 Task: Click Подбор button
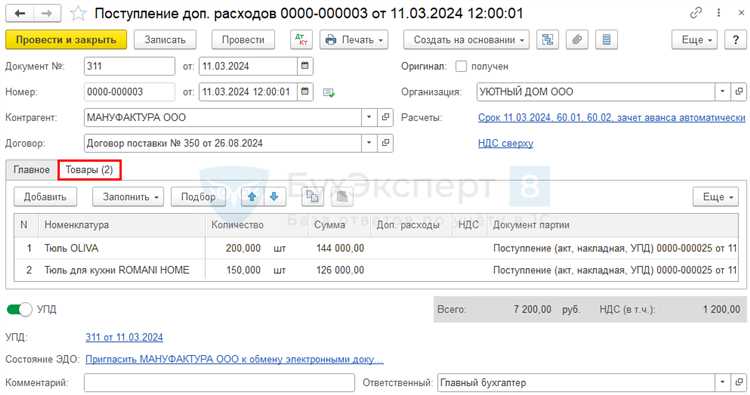(198, 197)
